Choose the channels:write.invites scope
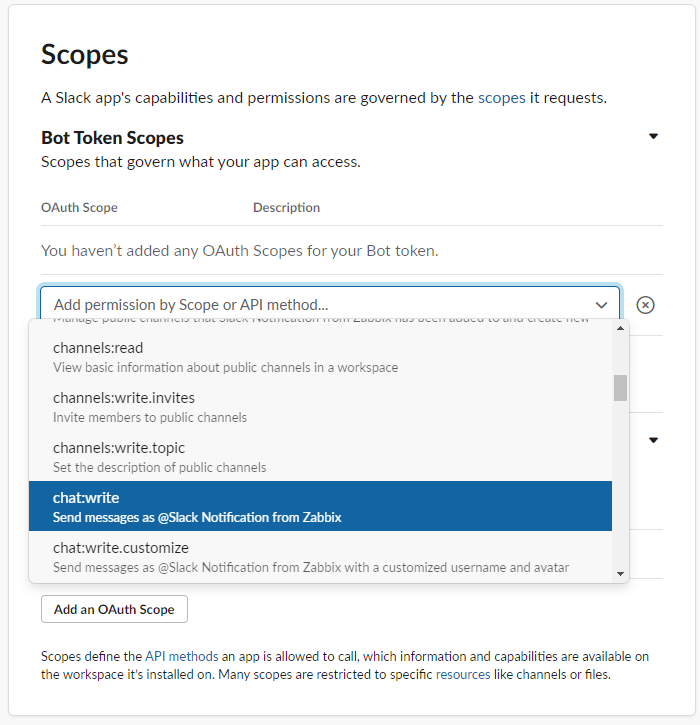This screenshot has height=725, width=700. [x=320, y=406]
